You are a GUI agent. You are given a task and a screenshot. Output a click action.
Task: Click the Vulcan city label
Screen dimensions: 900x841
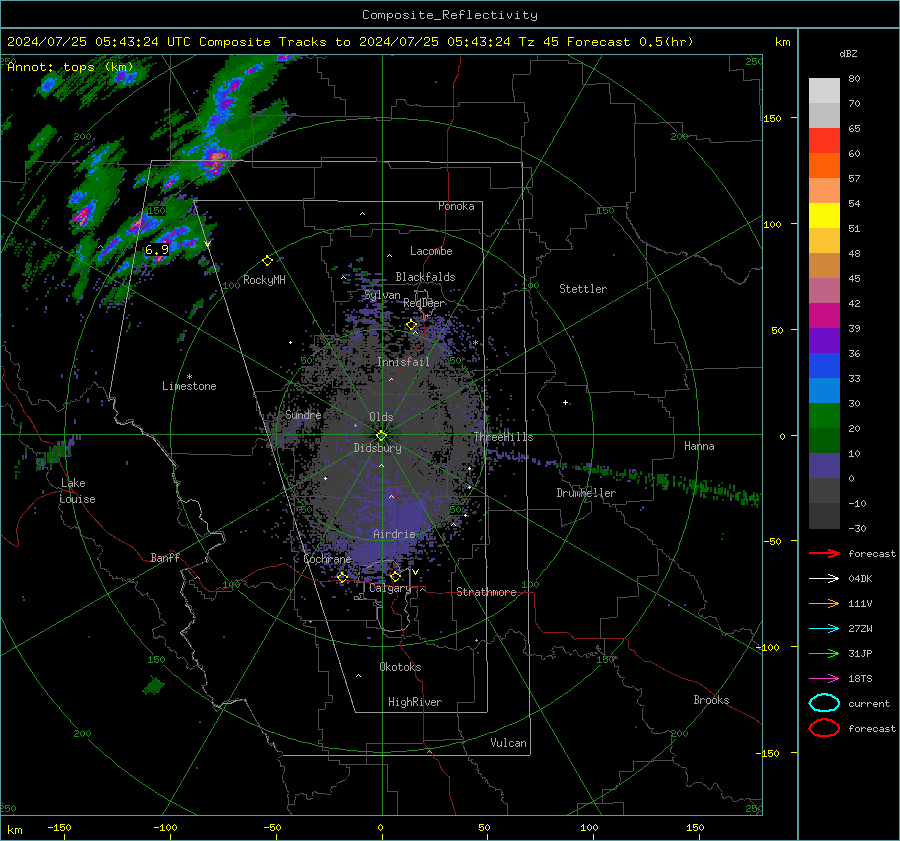coord(508,743)
